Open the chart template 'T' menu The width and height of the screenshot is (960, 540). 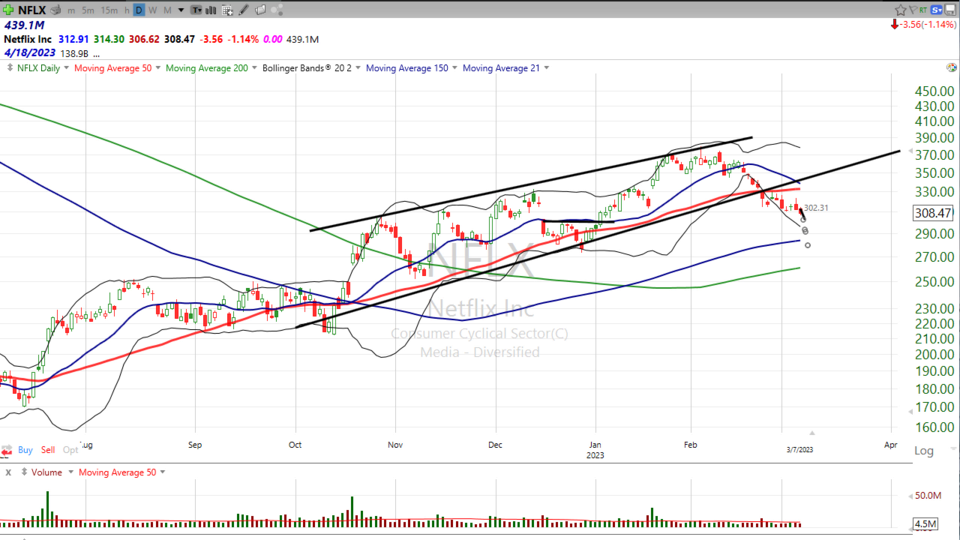196,10
